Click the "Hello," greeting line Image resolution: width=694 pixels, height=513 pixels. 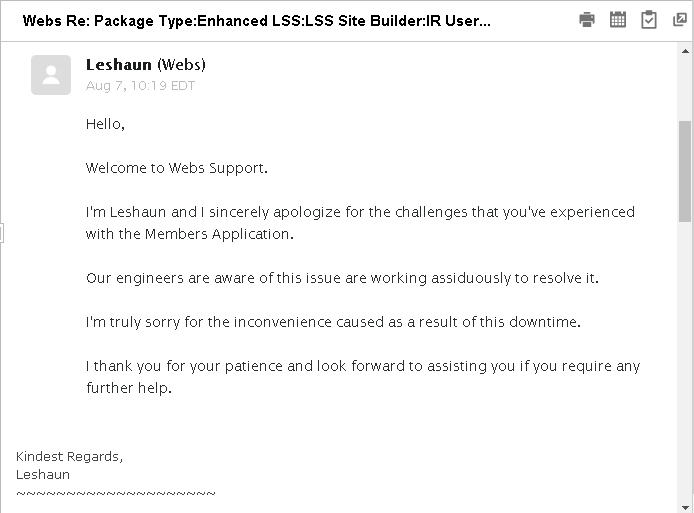pos(105,125)
